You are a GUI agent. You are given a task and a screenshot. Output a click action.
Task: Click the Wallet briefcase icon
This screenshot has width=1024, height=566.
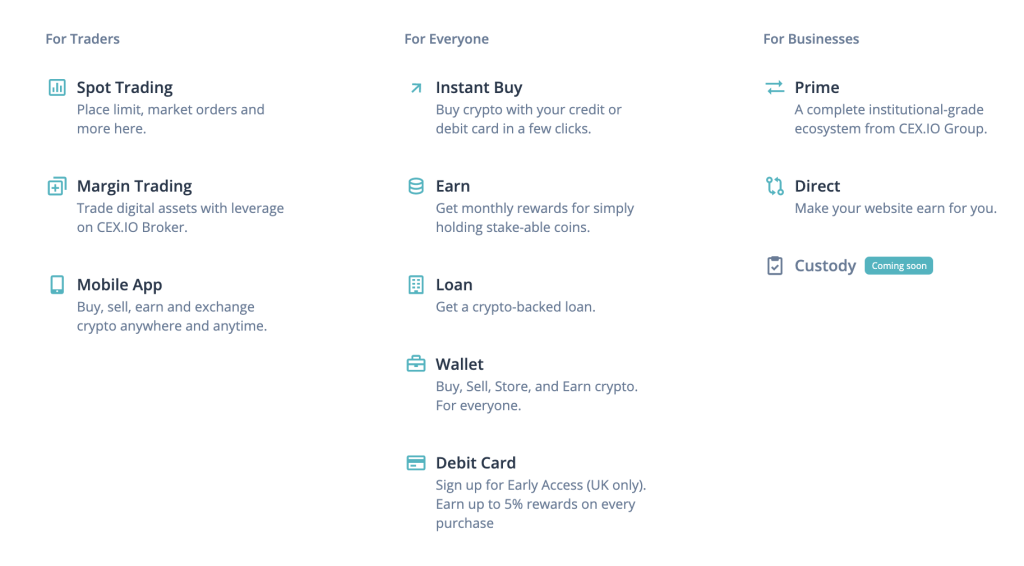(416, 364)
